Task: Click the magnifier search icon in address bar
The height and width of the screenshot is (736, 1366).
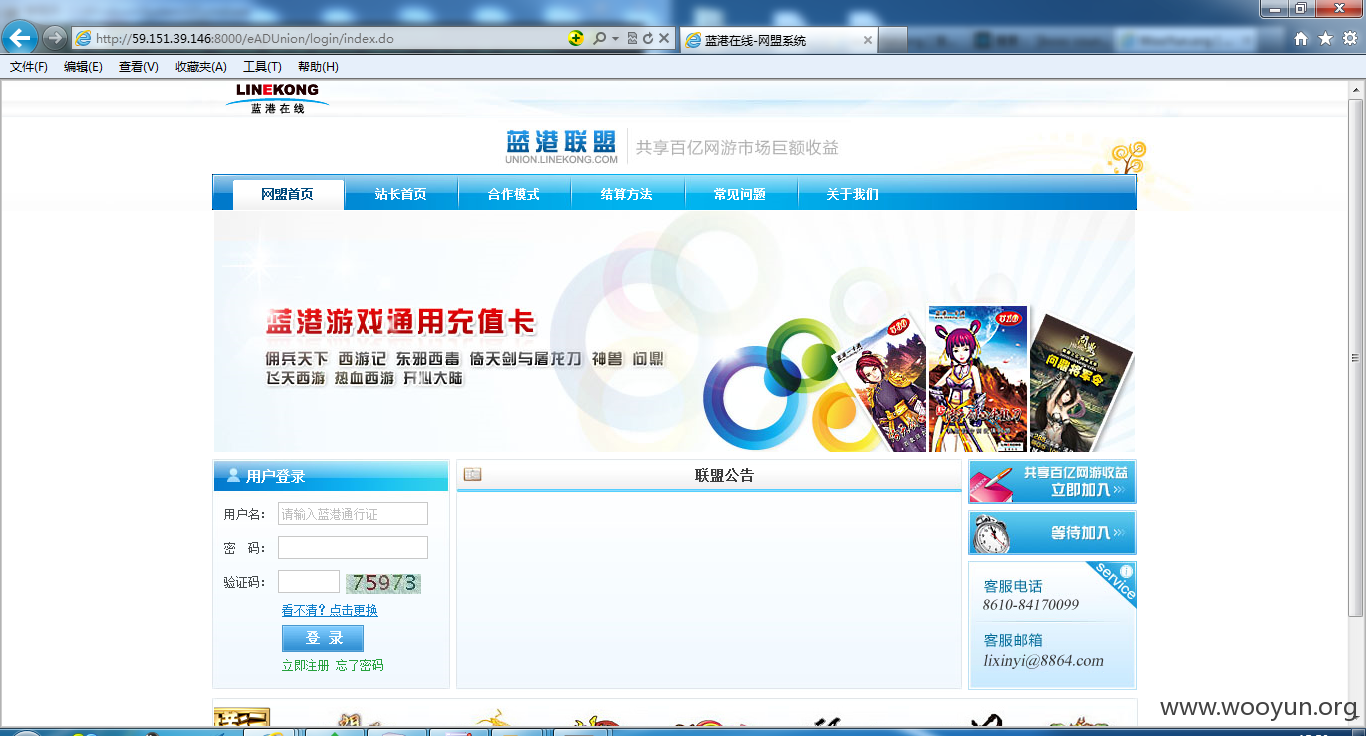Action: pos(599,39)
